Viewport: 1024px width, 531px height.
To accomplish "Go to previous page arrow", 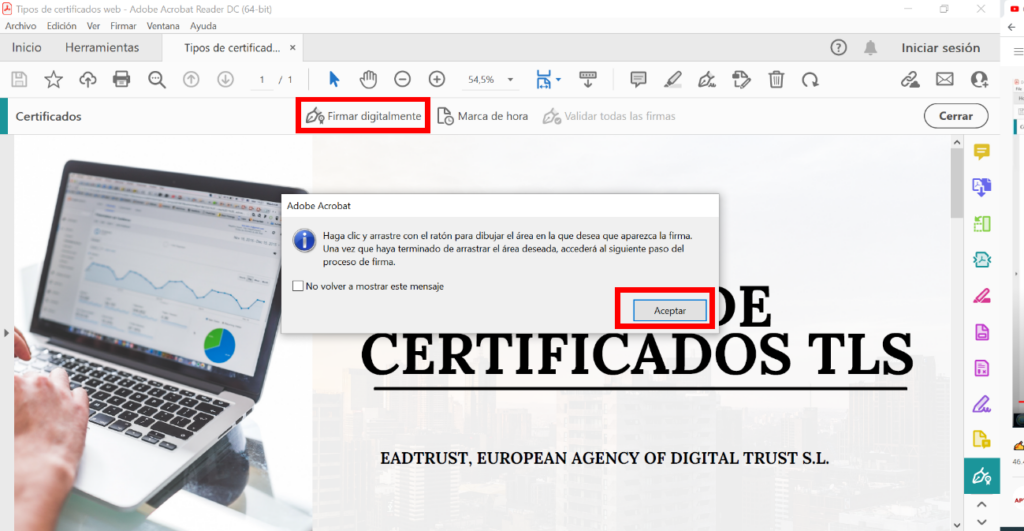I will point(191,80).
